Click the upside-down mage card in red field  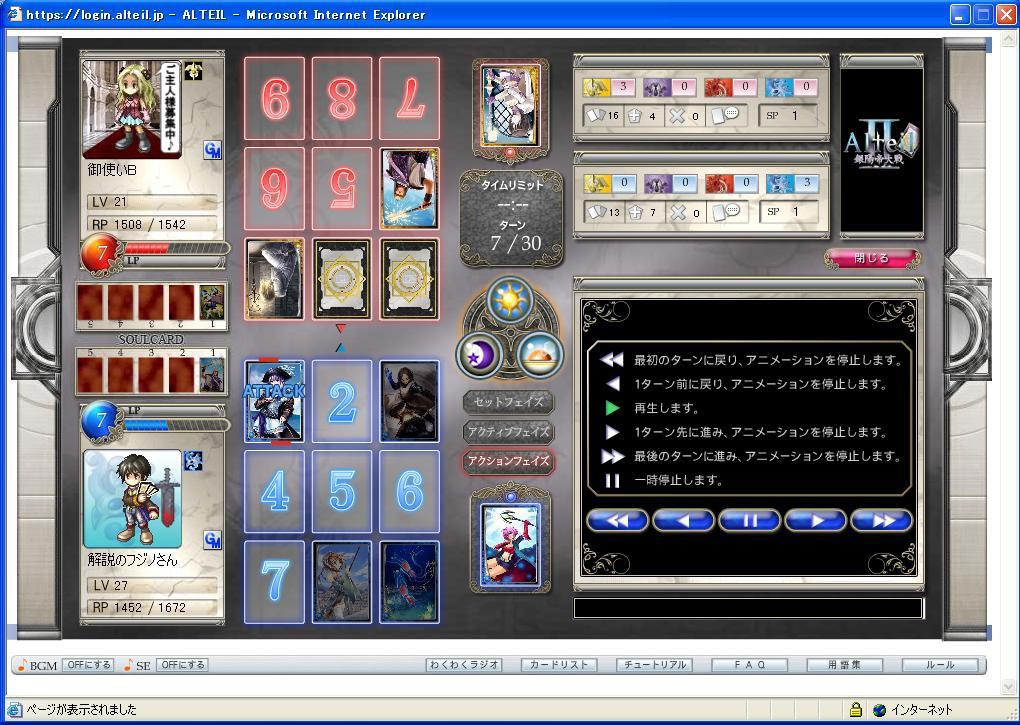tap(410, 189)
